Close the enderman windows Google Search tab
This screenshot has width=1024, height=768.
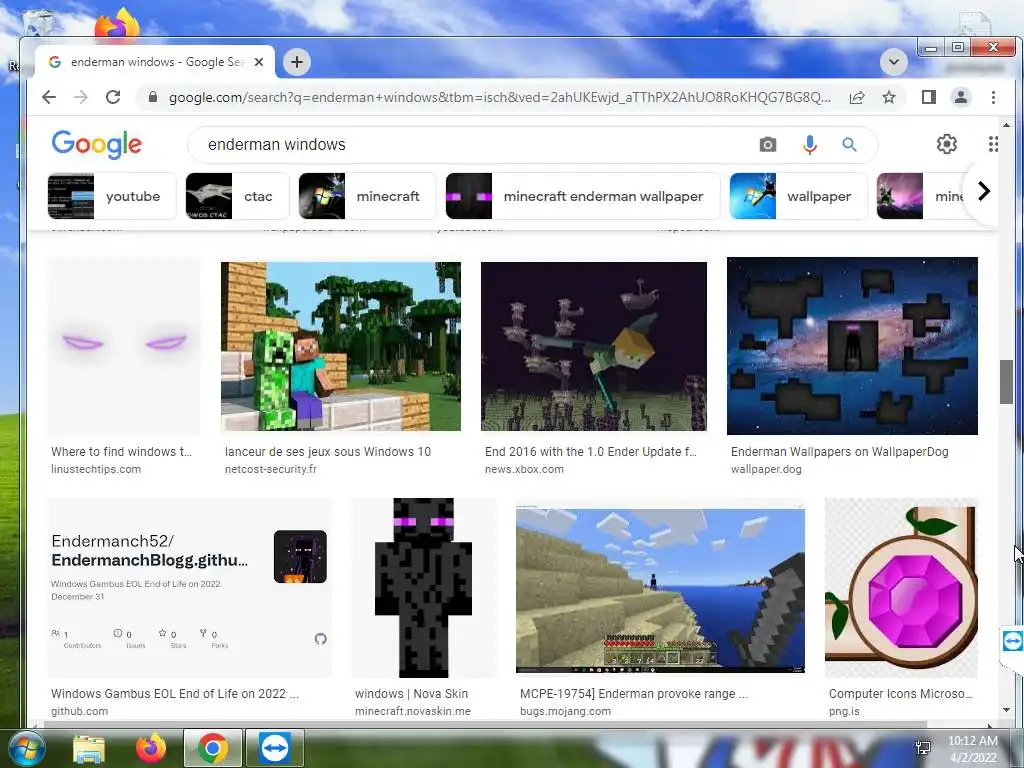click(x=259, y=62)
